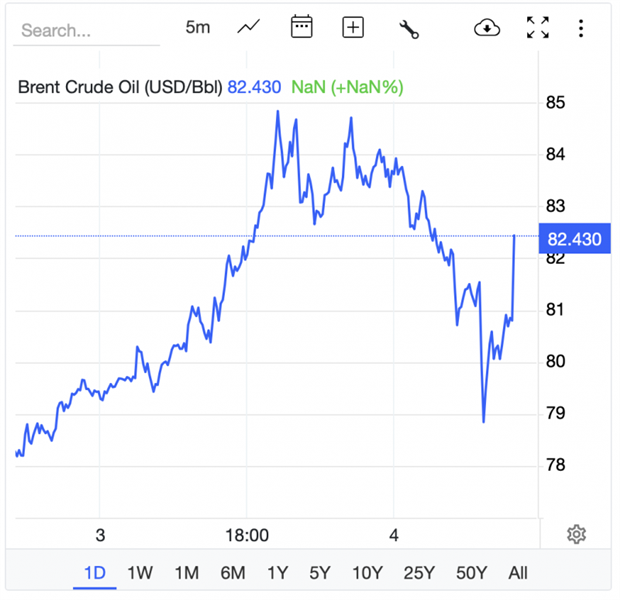
Task: Select the 6M time range
Action: 232,573
